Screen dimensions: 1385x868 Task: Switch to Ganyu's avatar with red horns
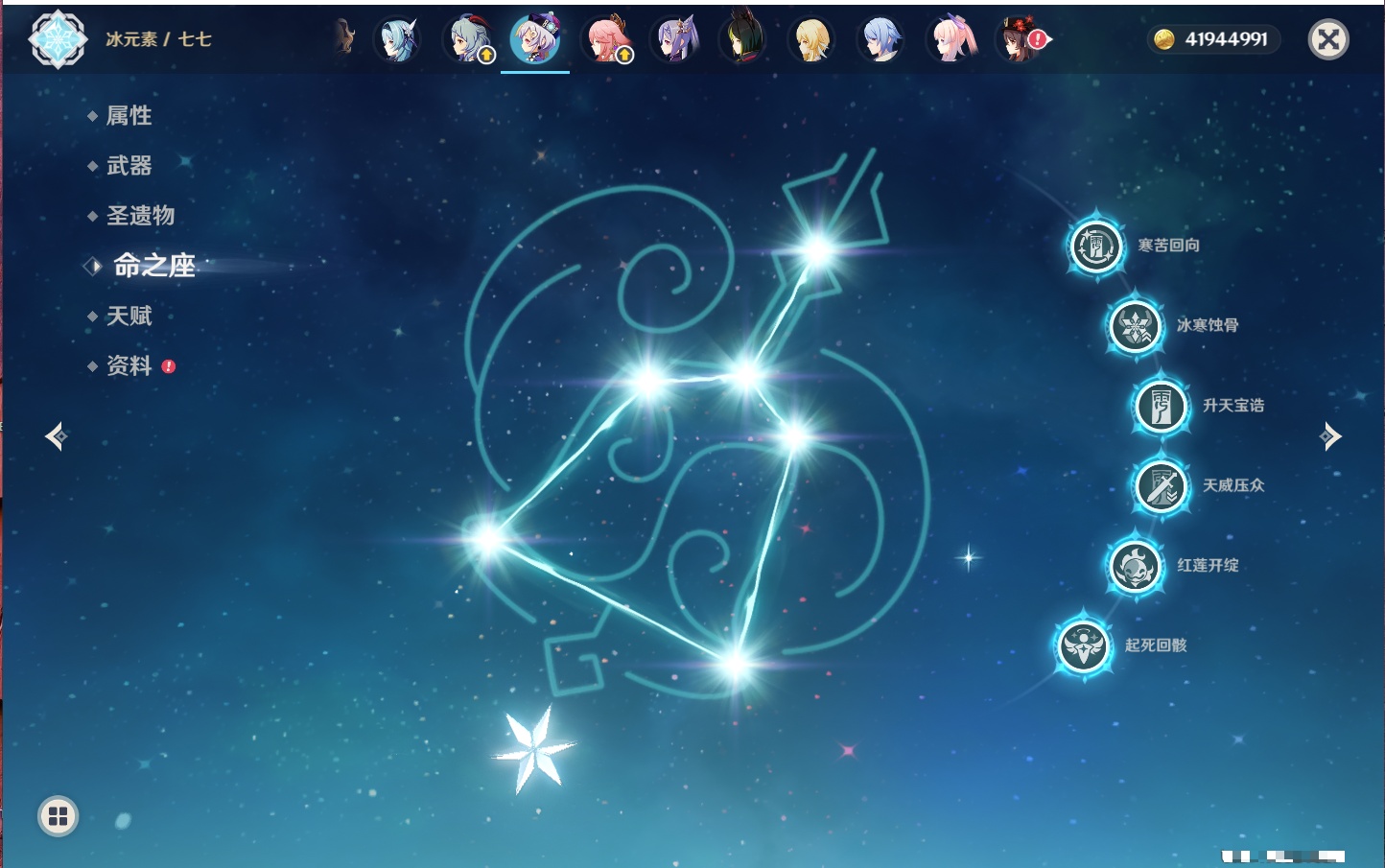click(467, 39)
